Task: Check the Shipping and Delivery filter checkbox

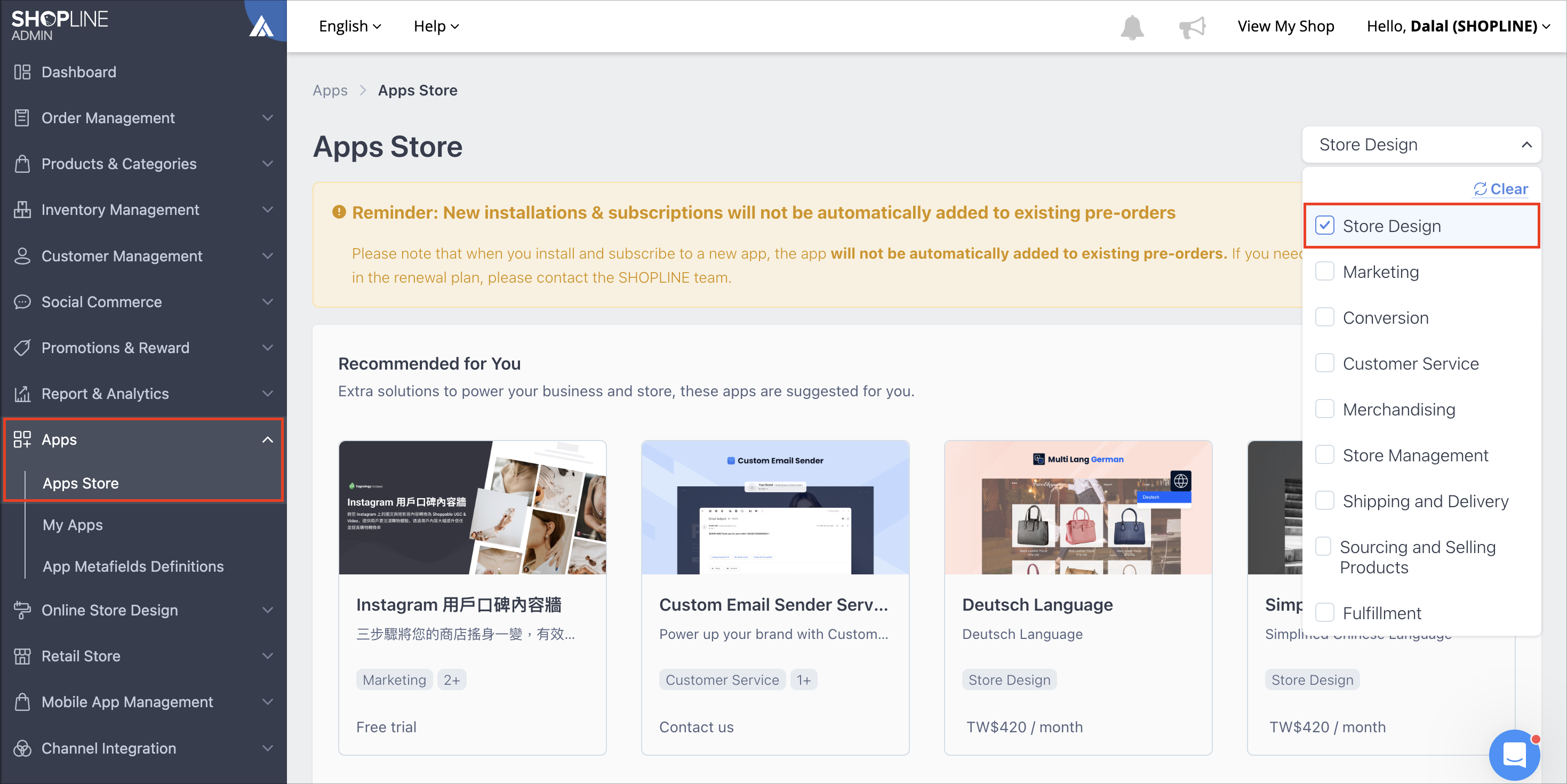Action: pyautogui.click(x=1324, y=501)
